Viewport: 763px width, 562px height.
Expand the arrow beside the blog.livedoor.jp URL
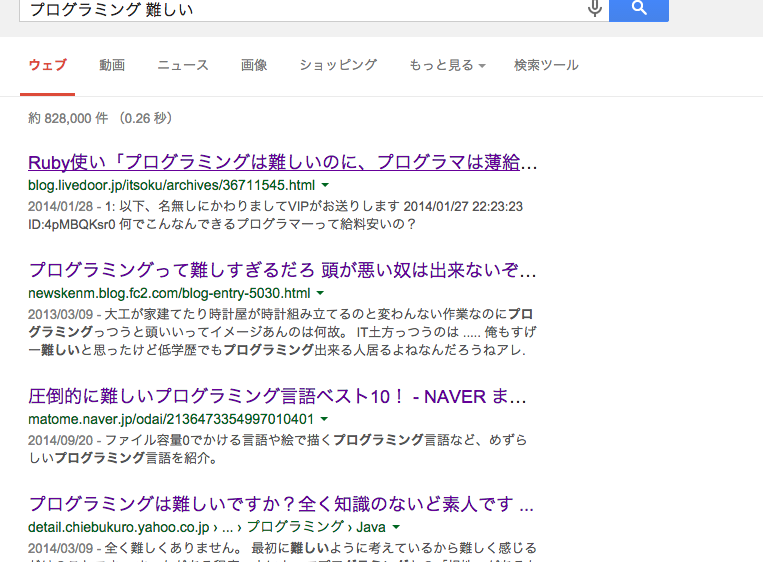(325, 186)
